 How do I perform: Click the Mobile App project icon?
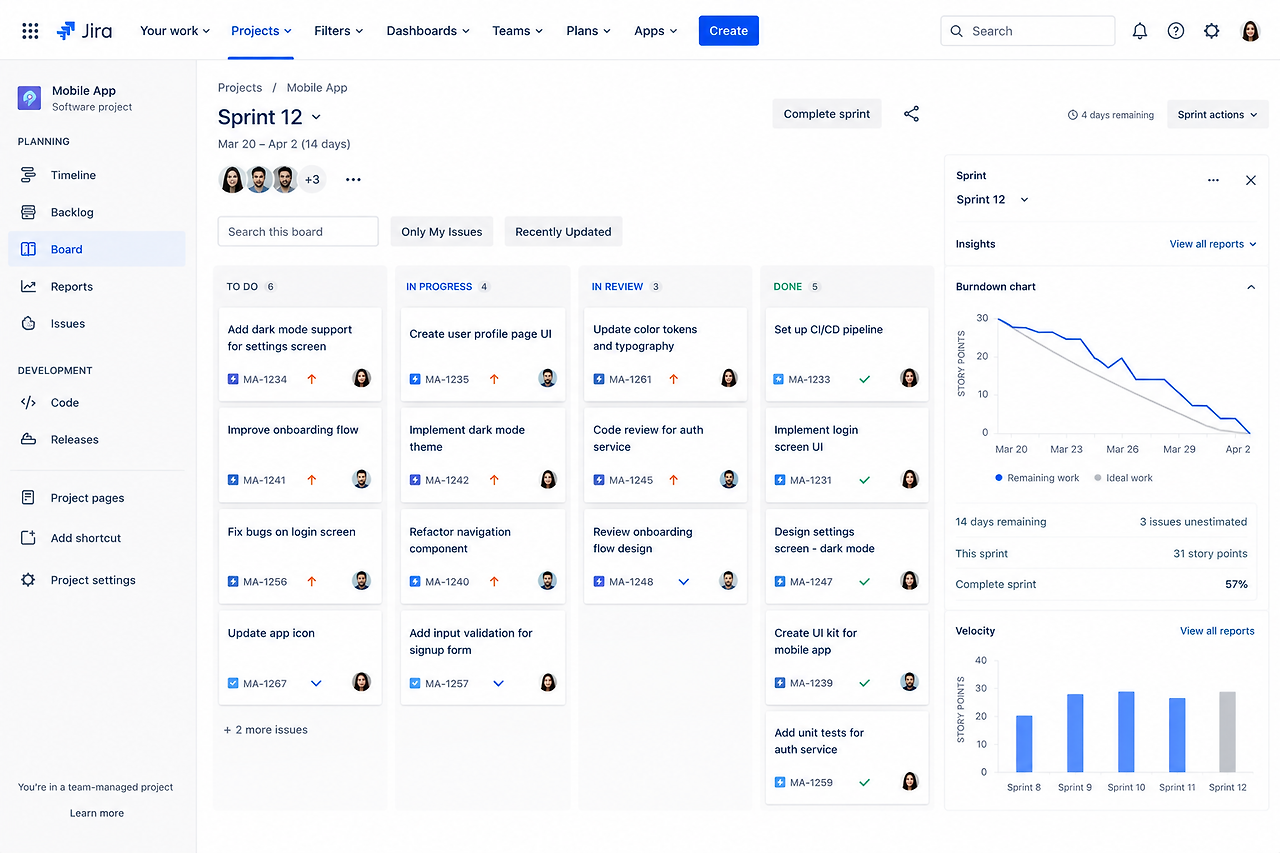30,98
